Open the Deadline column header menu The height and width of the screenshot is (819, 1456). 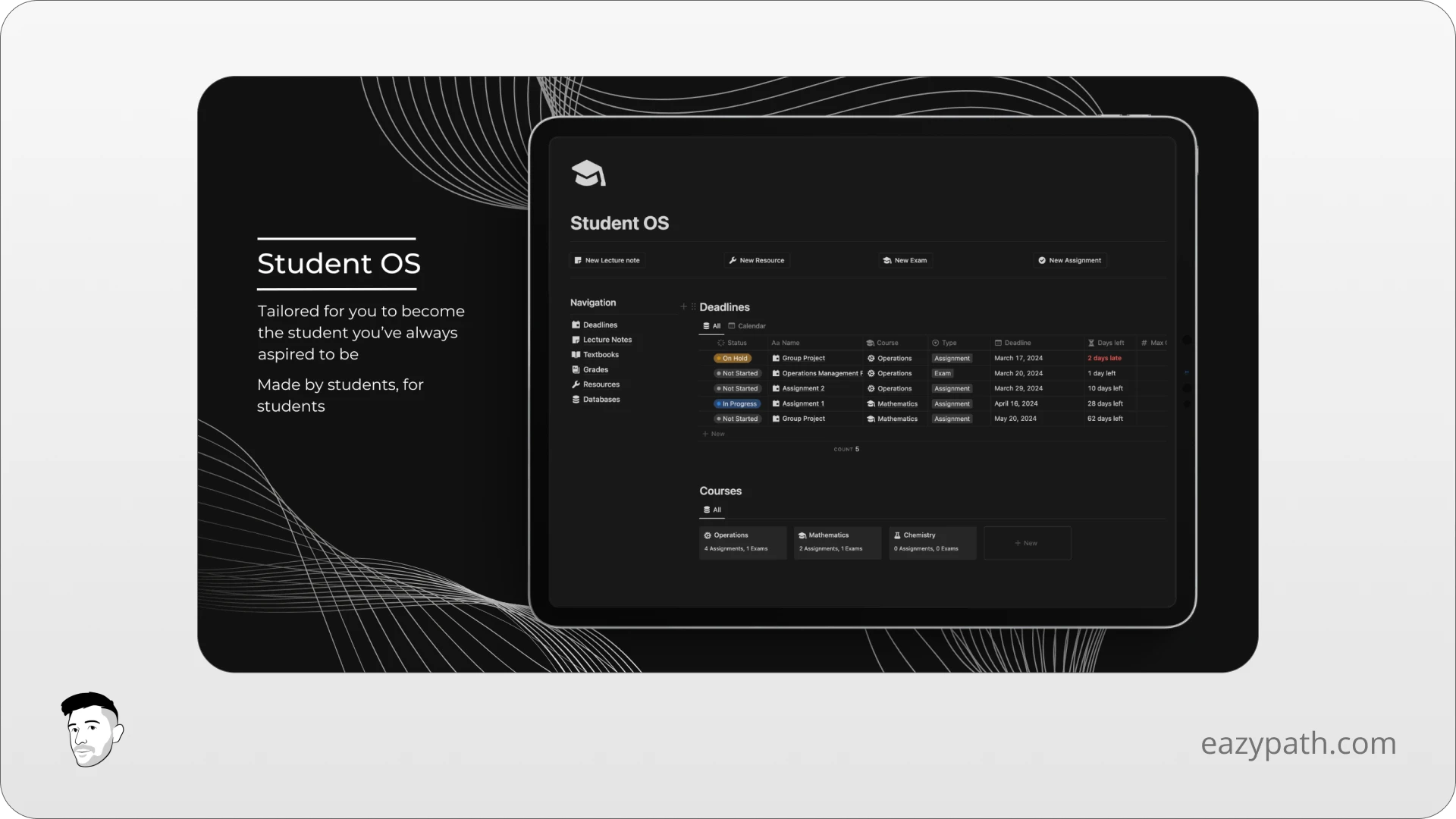[1013, 343]
